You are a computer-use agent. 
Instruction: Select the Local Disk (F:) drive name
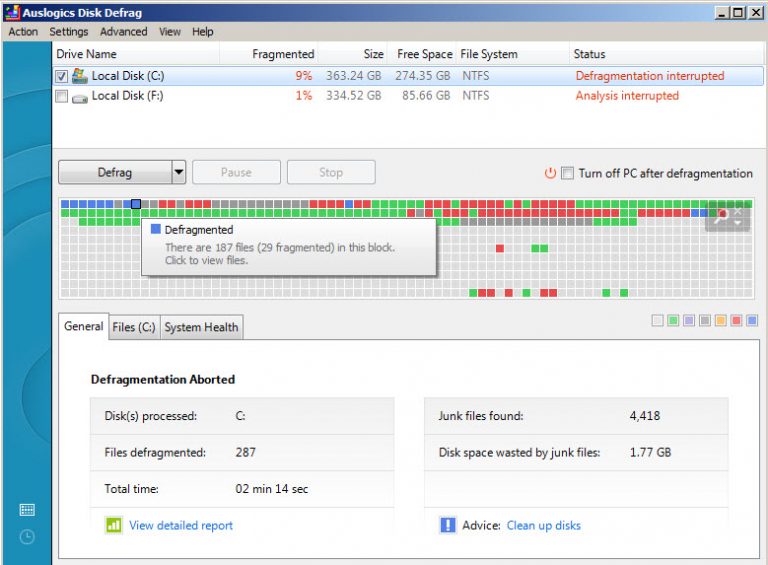[x=127, y=95]
